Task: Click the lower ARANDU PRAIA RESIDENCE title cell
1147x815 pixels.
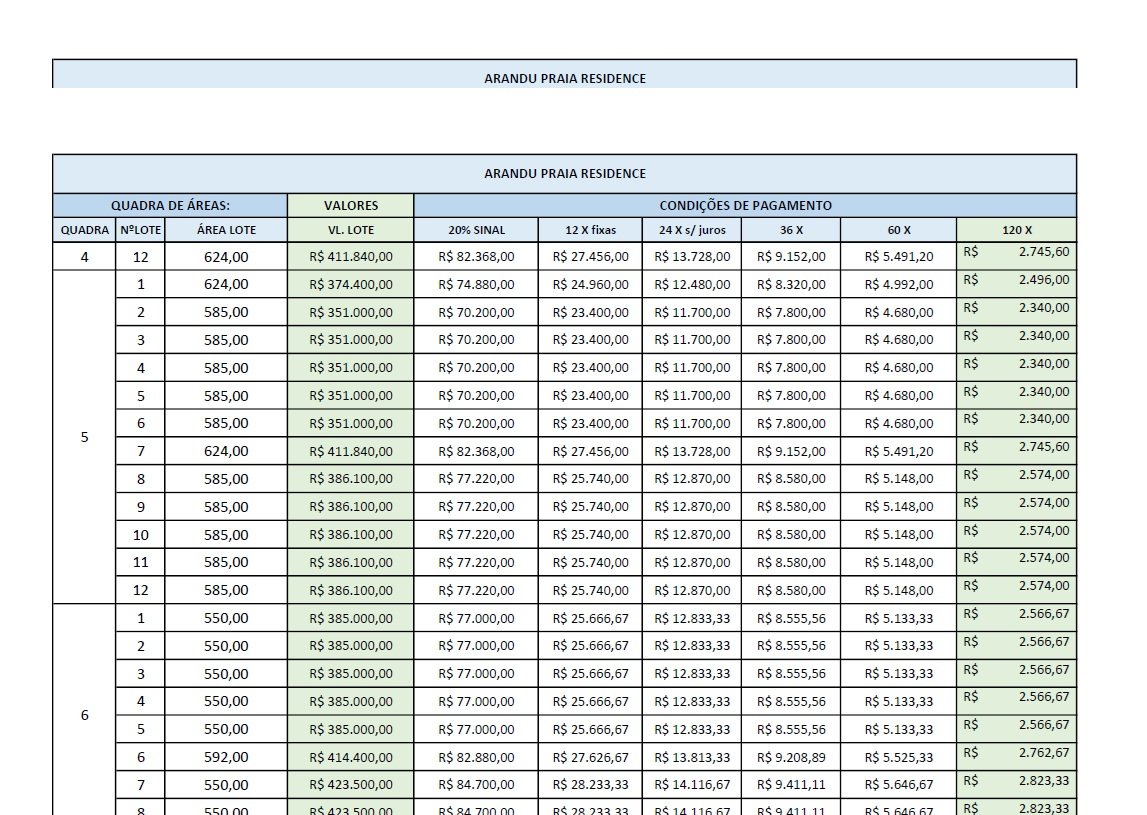Action: click(565, 173)
